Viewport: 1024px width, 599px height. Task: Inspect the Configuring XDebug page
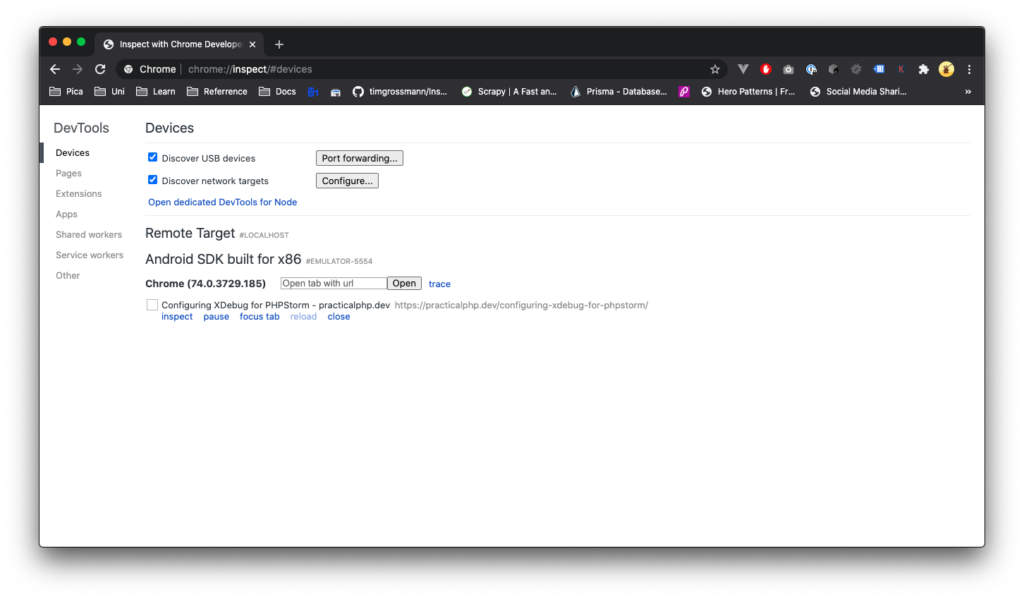point(177,317)
